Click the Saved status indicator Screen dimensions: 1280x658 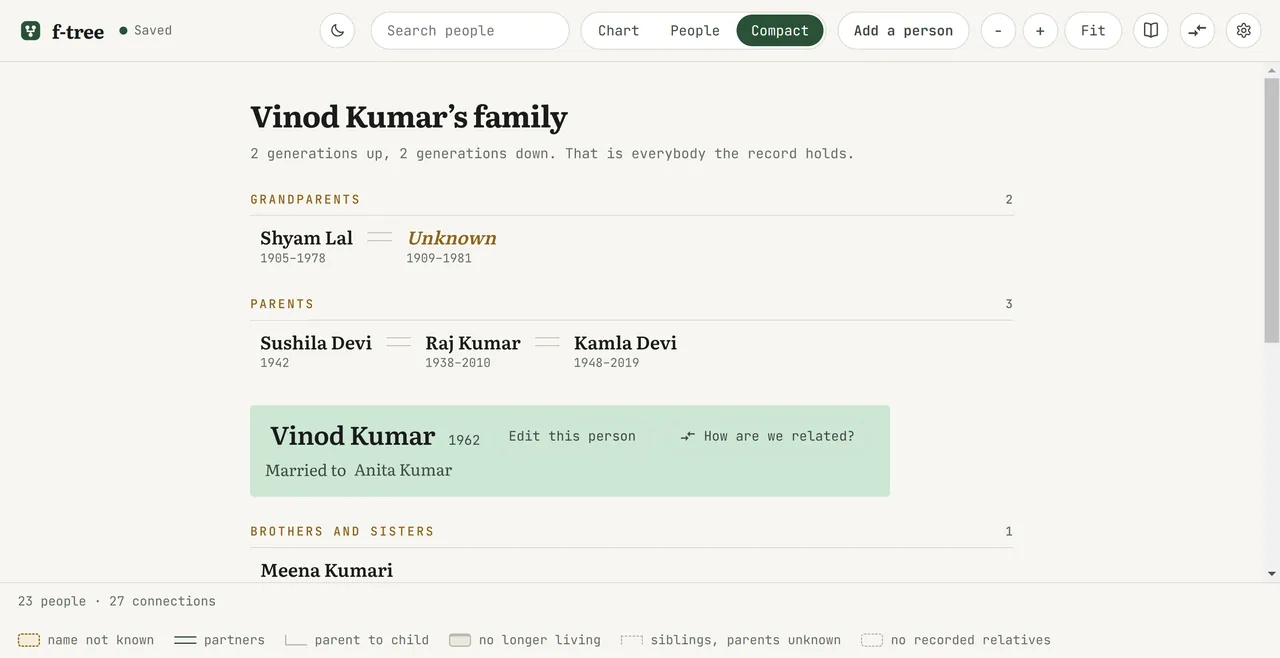tap(146, 30)
